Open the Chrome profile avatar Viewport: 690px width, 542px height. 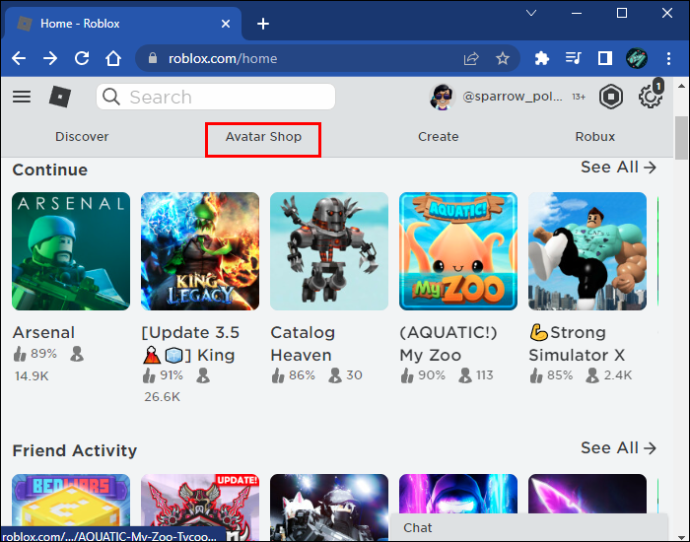tap(636, 58)
